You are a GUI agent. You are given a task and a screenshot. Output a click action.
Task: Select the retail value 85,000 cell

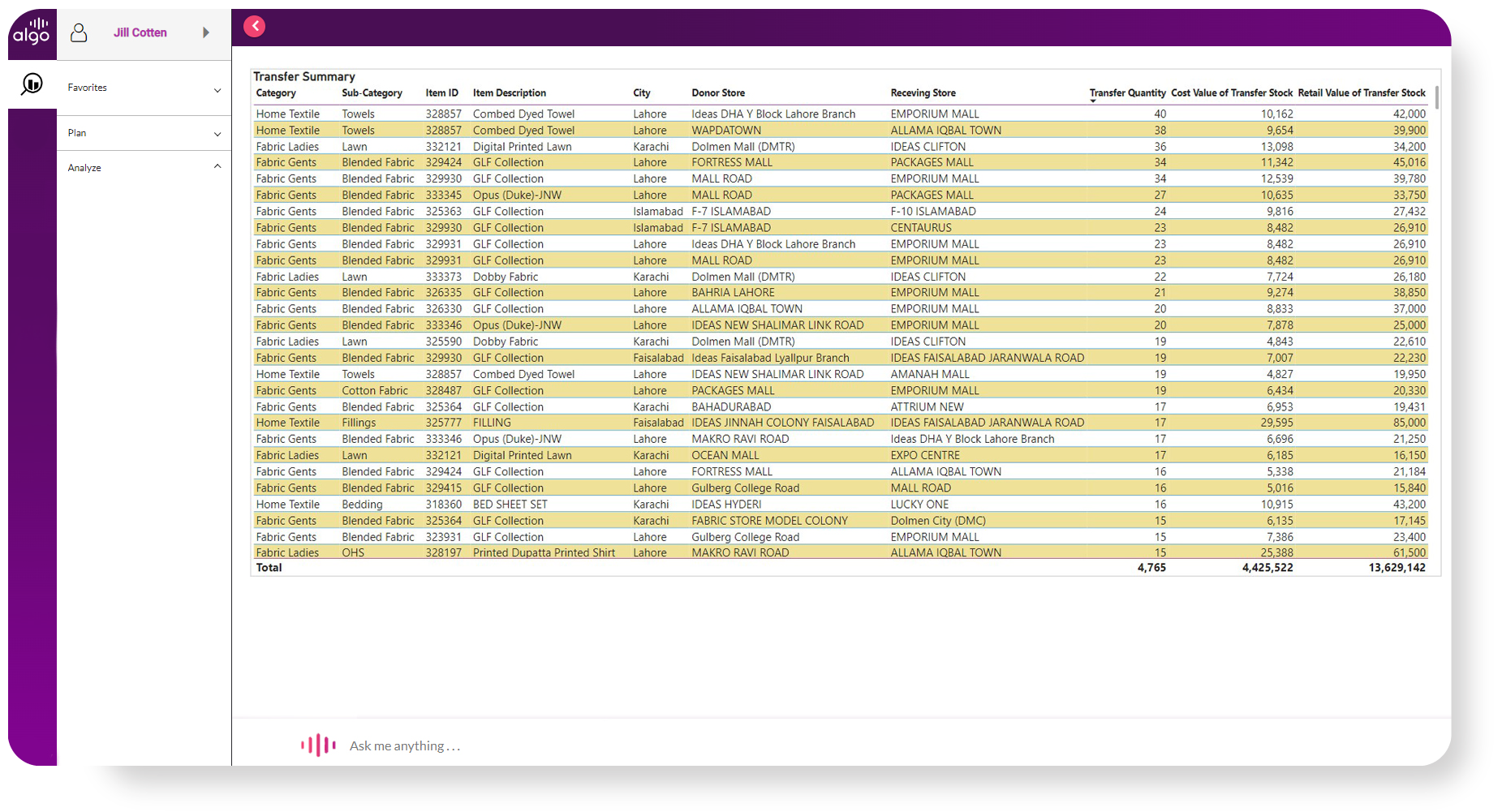pyautogui.click(x=1409, y=423)
